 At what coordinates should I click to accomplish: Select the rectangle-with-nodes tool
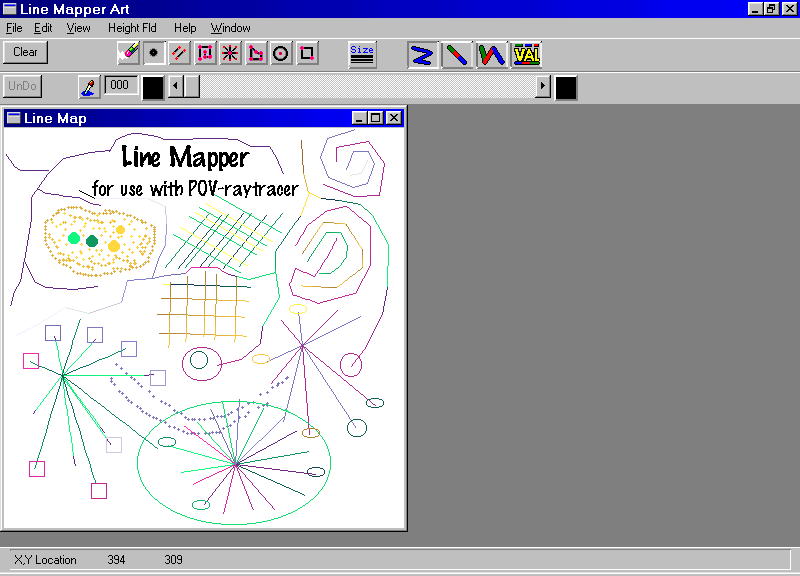[205, 53]
